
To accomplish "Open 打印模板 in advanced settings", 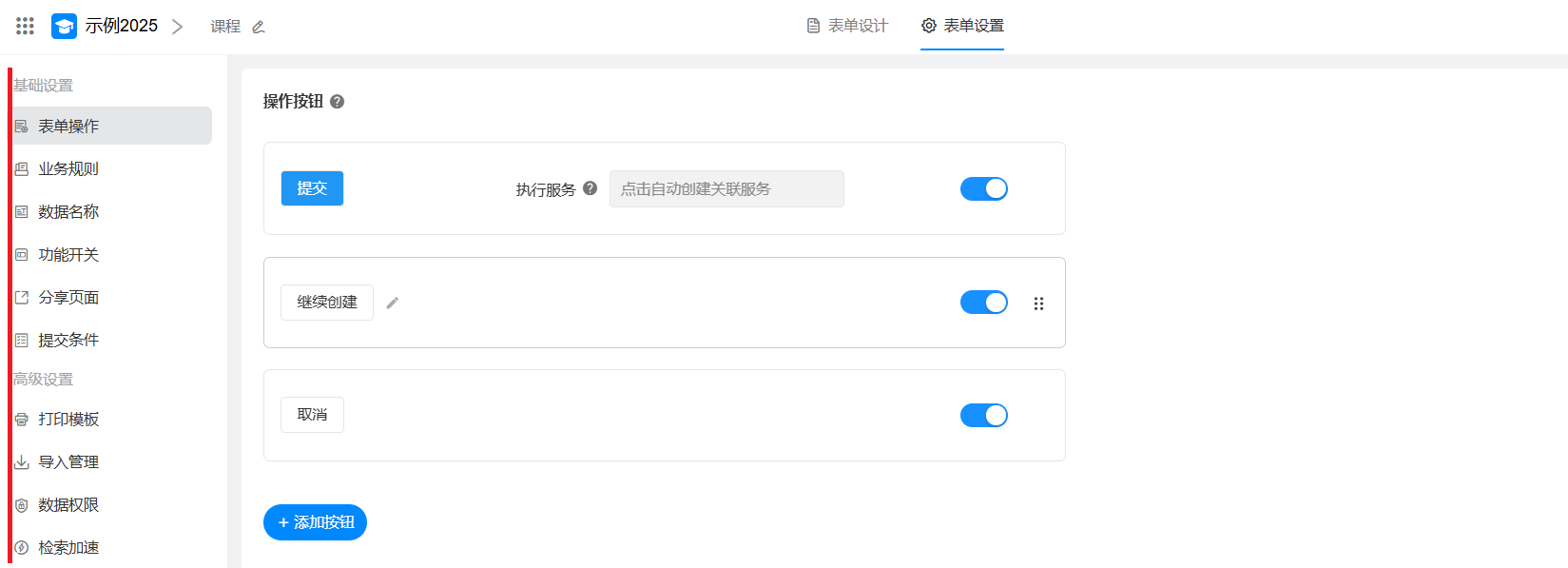I will point(68,420).
